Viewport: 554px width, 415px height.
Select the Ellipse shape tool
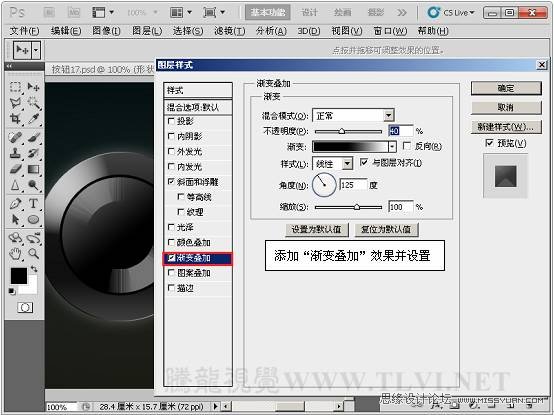pyautogui.click(x=33, y=220)
